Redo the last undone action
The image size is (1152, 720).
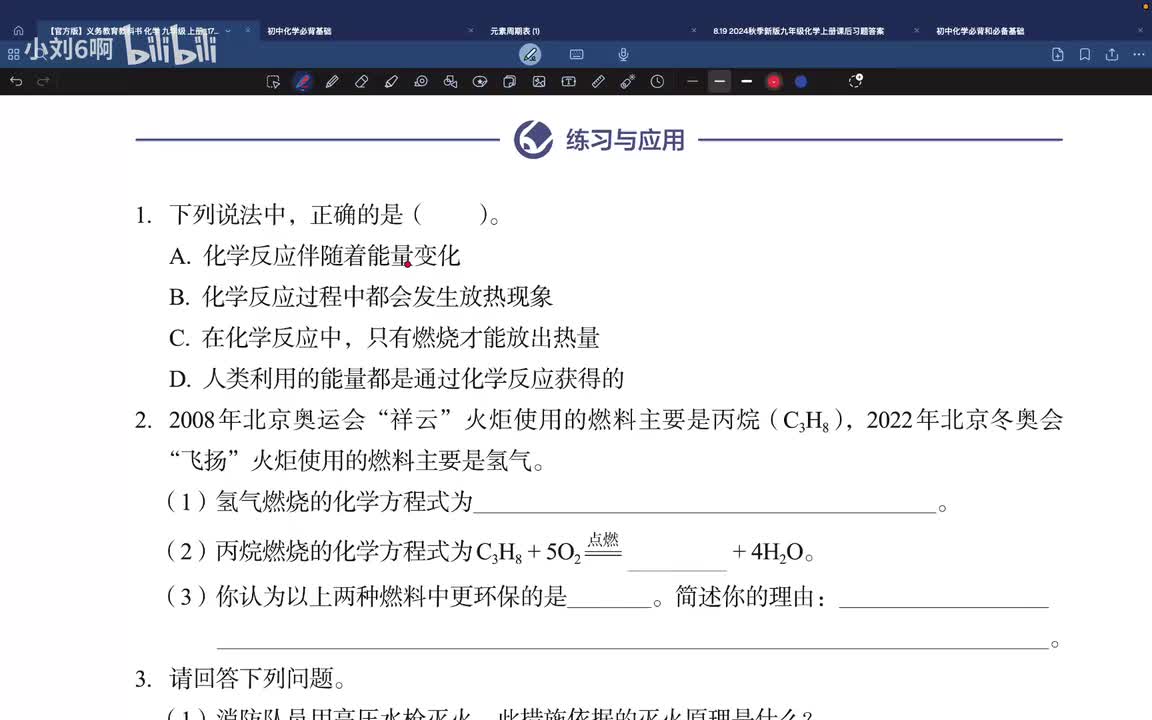pyautogui.click(x=43, y=82)
